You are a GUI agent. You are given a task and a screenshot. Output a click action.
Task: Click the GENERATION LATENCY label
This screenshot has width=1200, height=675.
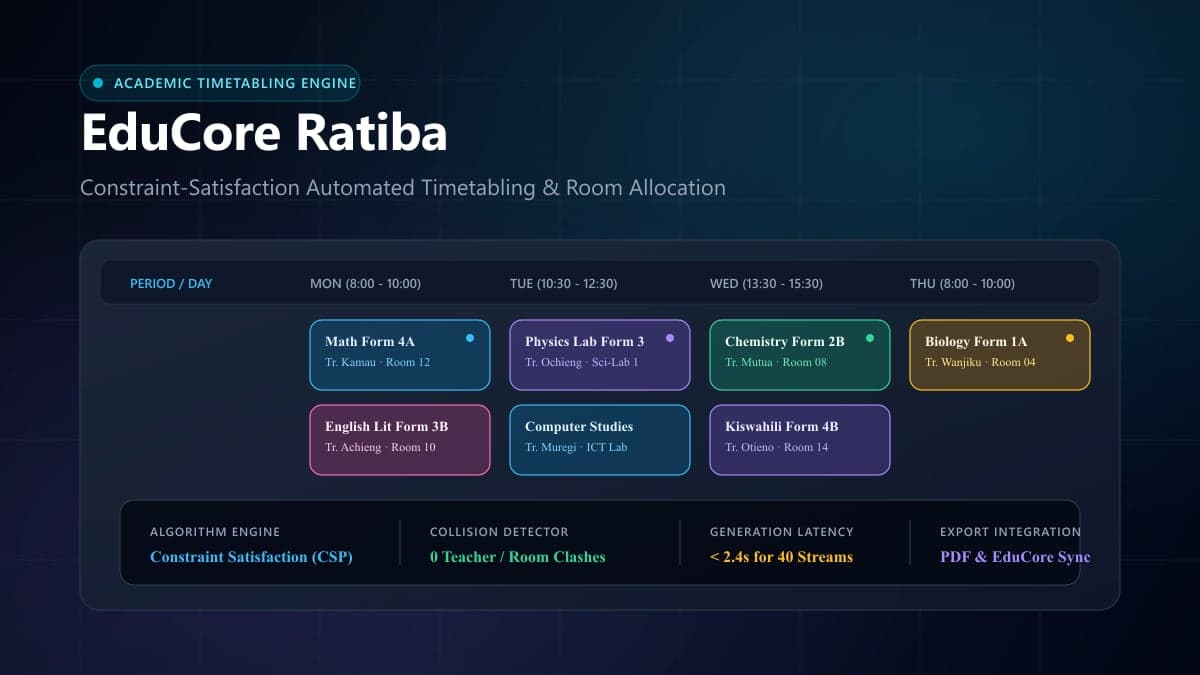(x=782, y=532)
